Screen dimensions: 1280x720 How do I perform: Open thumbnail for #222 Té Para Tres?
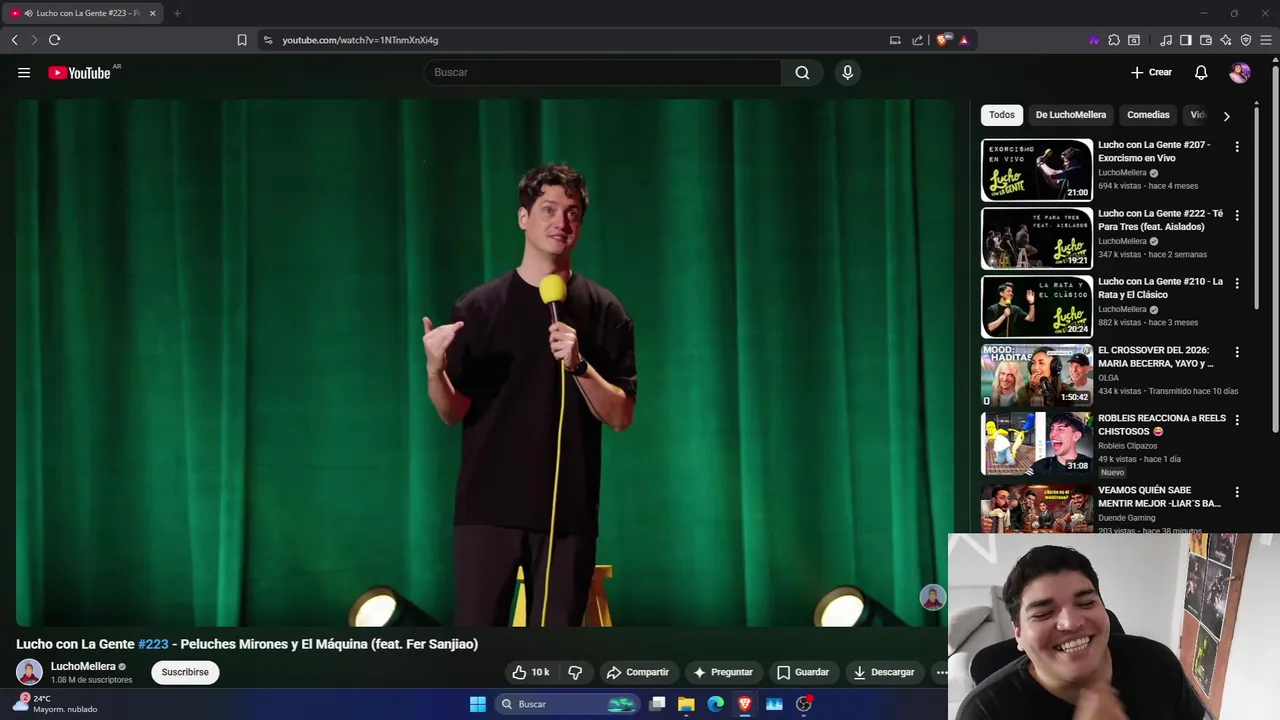[x=1037, y=238]
